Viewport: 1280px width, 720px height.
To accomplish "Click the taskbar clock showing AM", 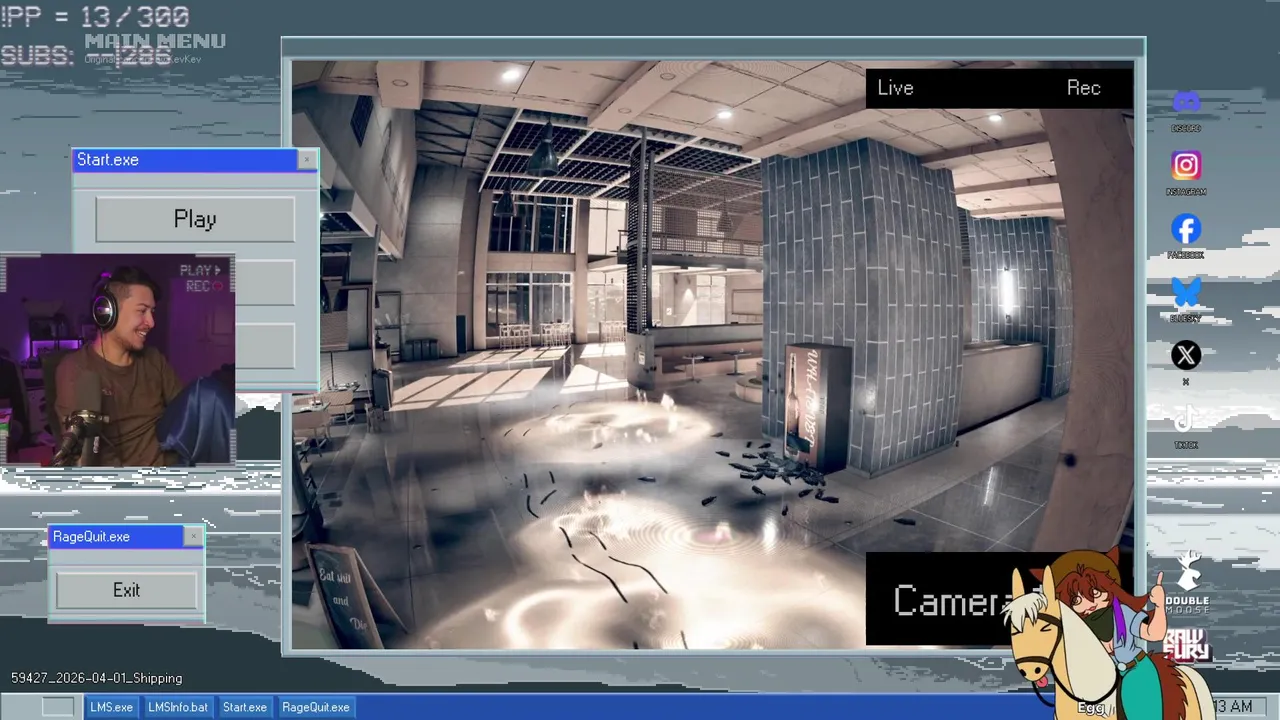I will click(x=1233, y=707).
